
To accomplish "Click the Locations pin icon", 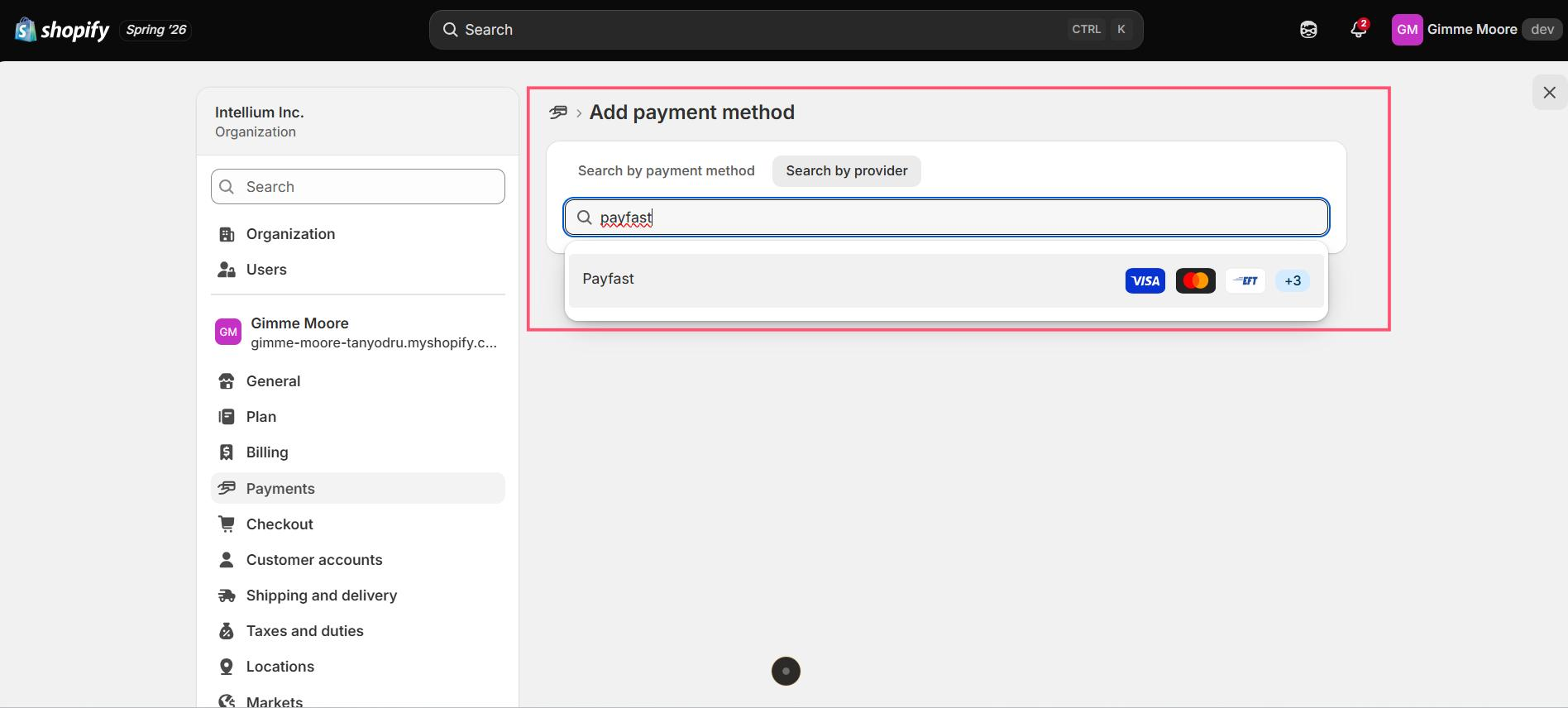I will point(227,667).
